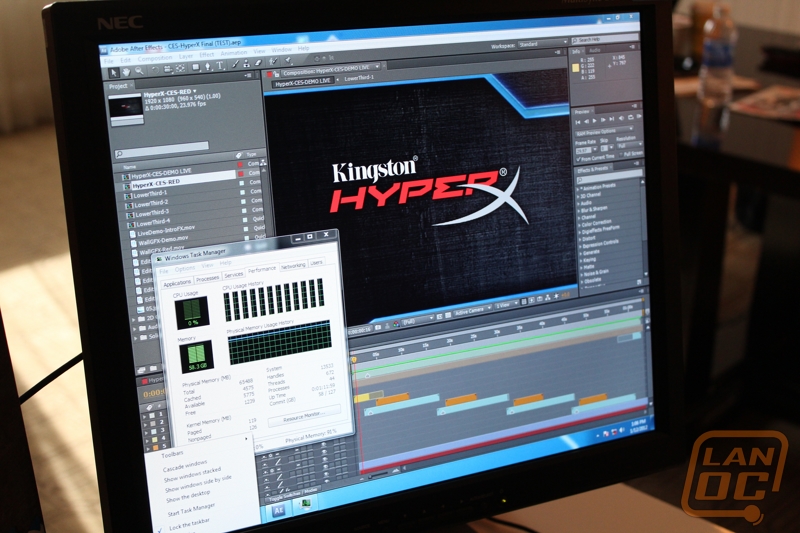Select the Unified Camera tool

tap(168, 69)
